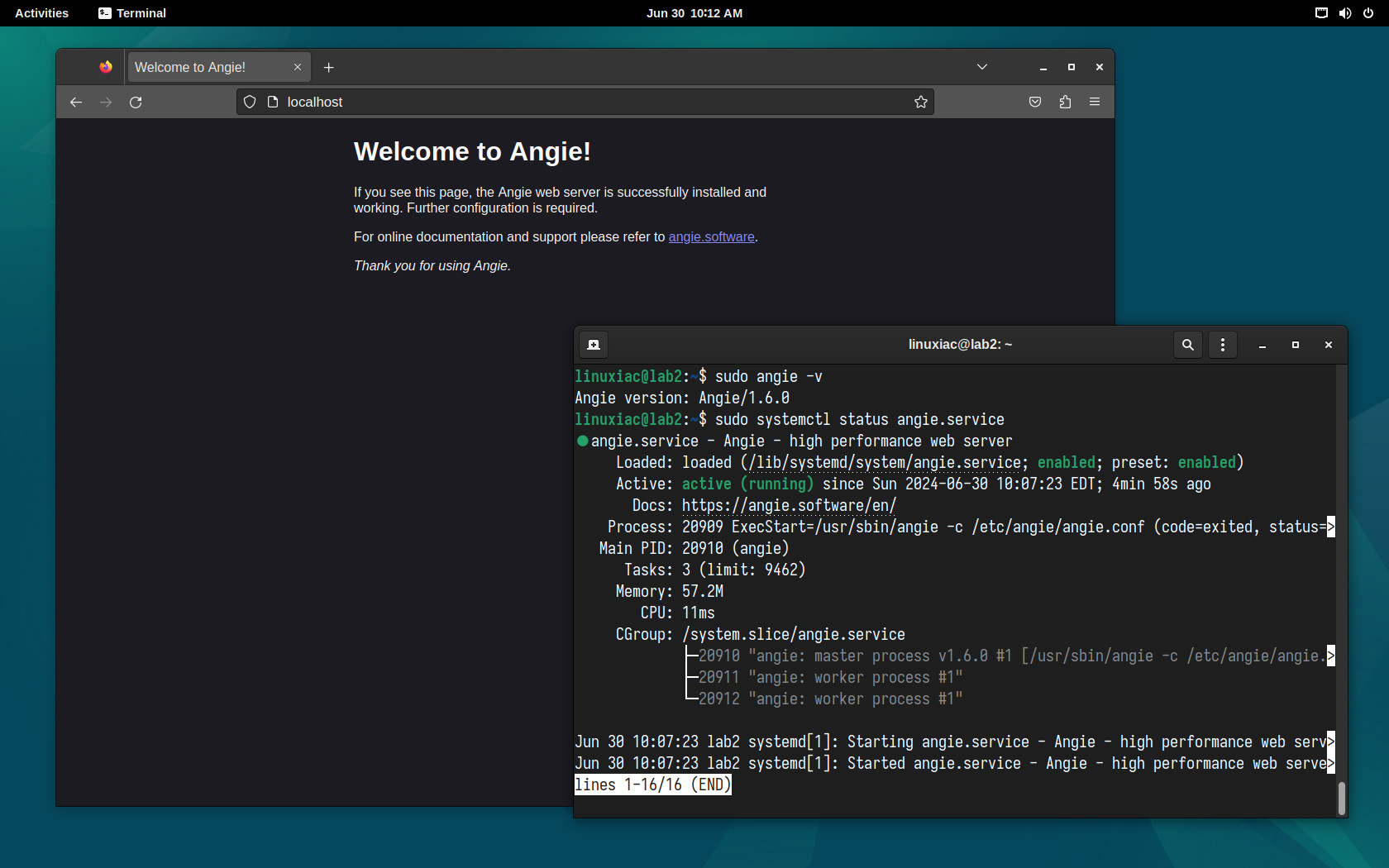This screenshot has height=868, width=1389.
Task: Open terminal search with magnifier icon
Action: pos(1188,345)
